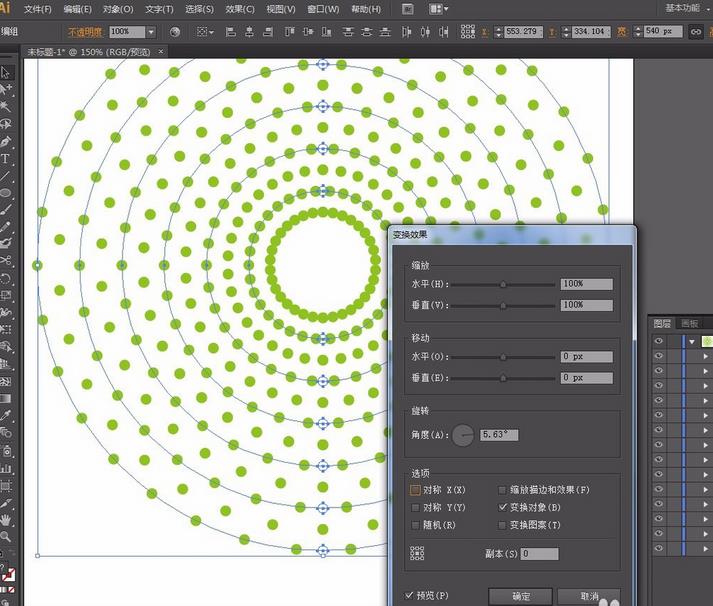Screen dimensions: 713x606
Task: Open the opacity 100% dropdown arrow
Action: [x=151, y=32]
